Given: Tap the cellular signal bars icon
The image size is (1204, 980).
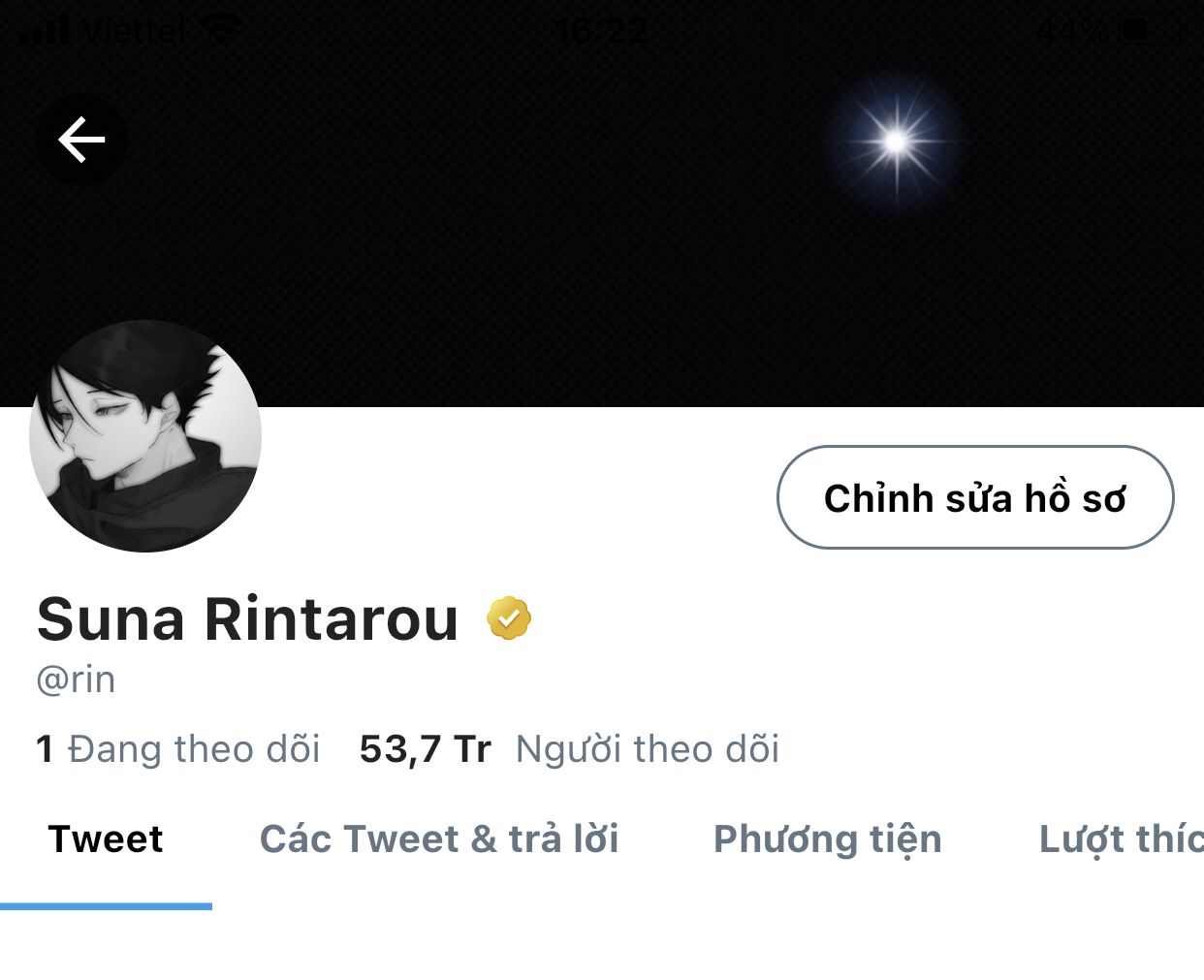Looking at the screenshot, I should [45, 31].
